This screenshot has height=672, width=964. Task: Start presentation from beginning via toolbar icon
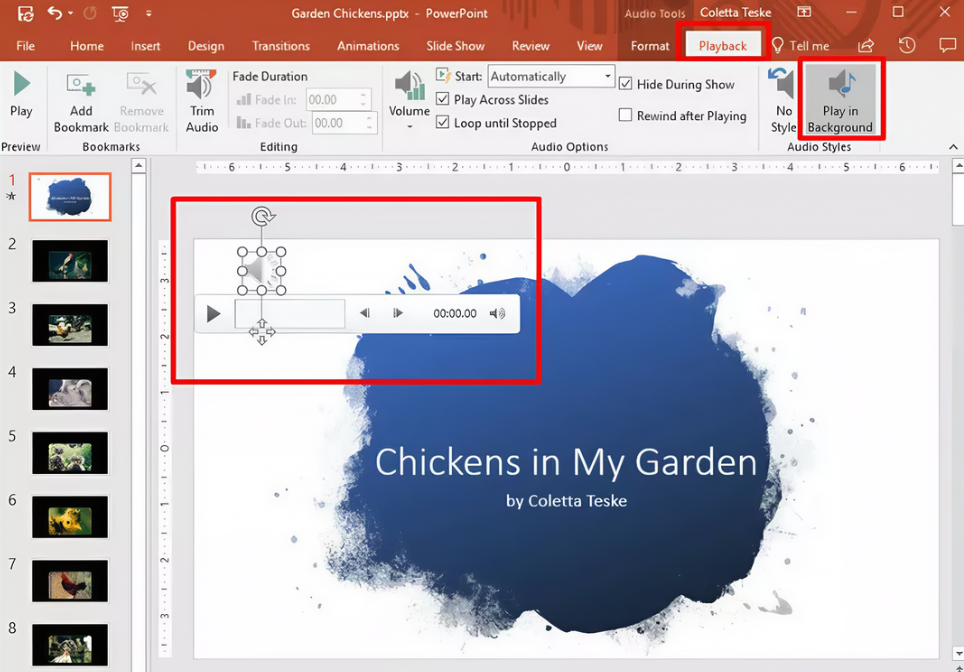pyautogui.click(x=120, y=13)
